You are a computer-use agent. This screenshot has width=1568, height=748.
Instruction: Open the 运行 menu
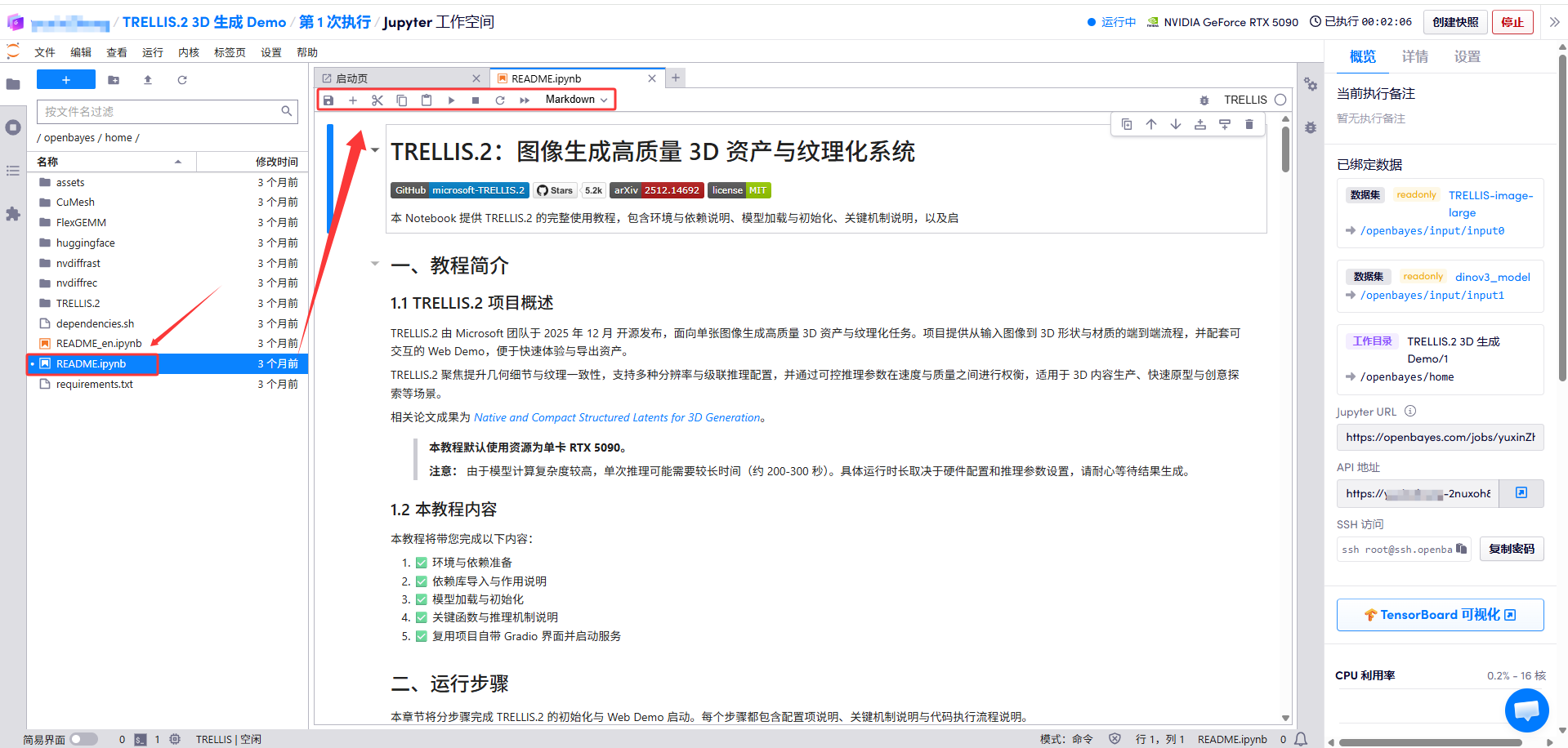[153, 52]
